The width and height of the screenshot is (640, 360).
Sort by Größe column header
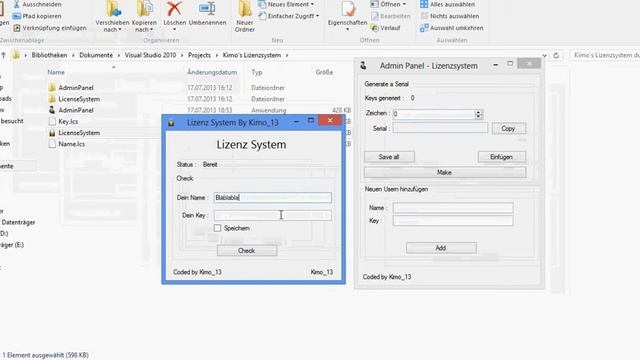pos(324,72)
